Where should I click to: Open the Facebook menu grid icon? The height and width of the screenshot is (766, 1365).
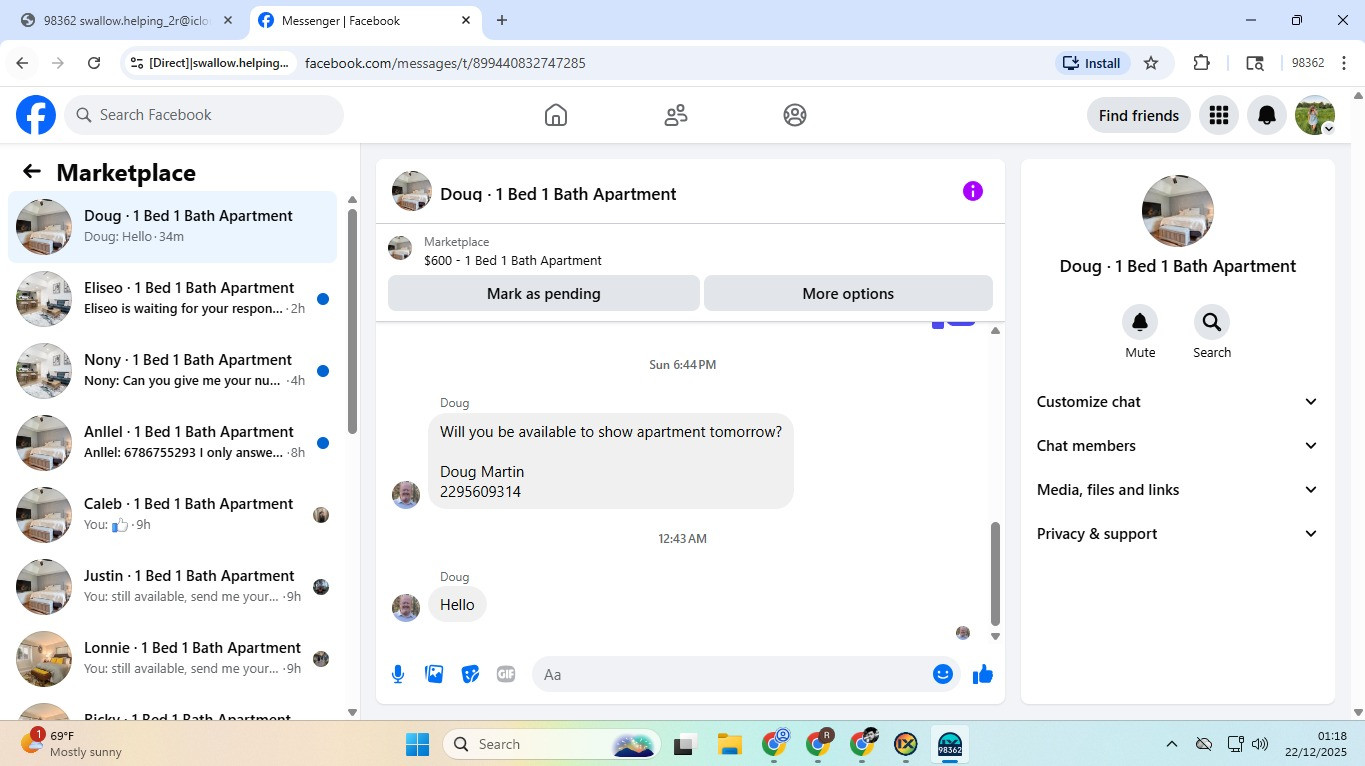pyautogui.click(x=1218, y=115)
